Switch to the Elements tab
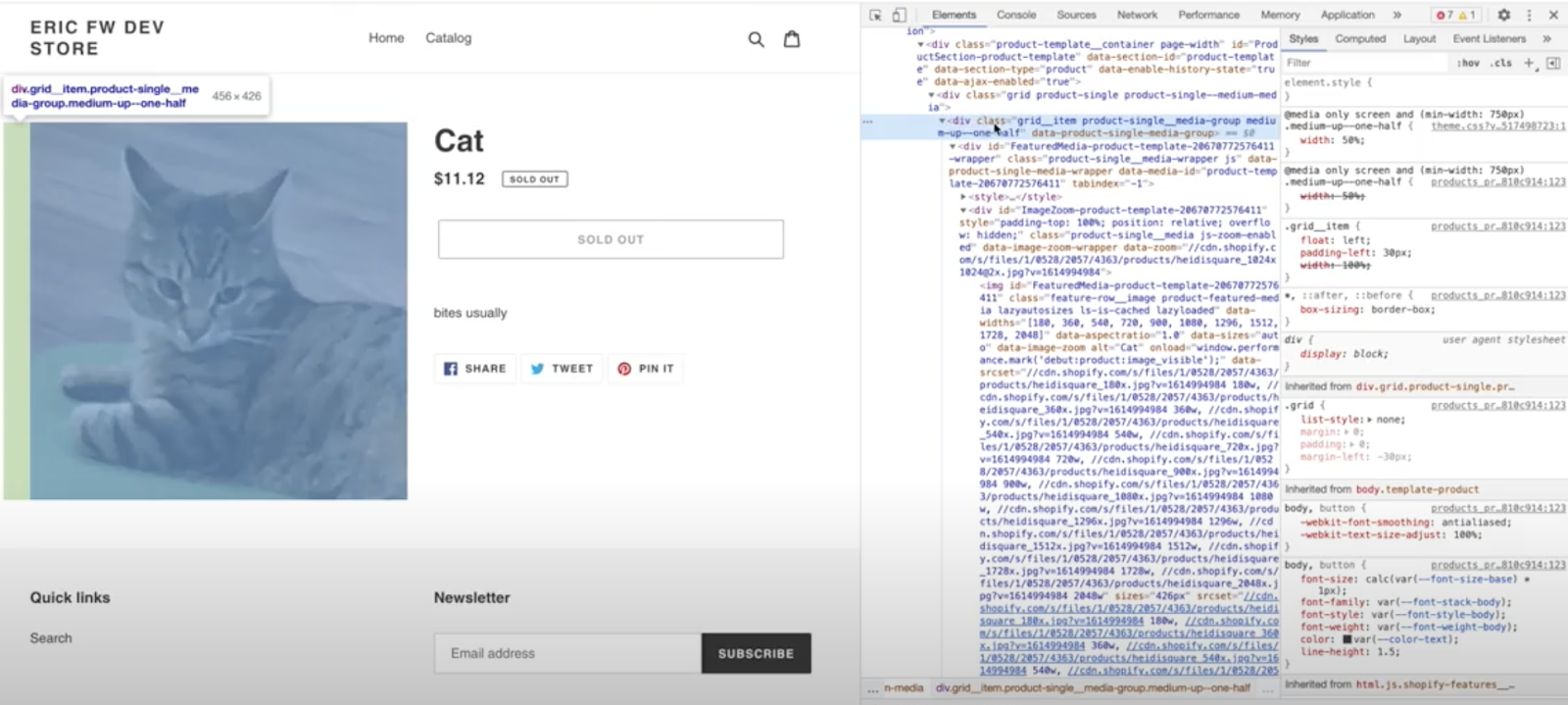This screenshot has width=1568, height=705. (x=954, y=15)
